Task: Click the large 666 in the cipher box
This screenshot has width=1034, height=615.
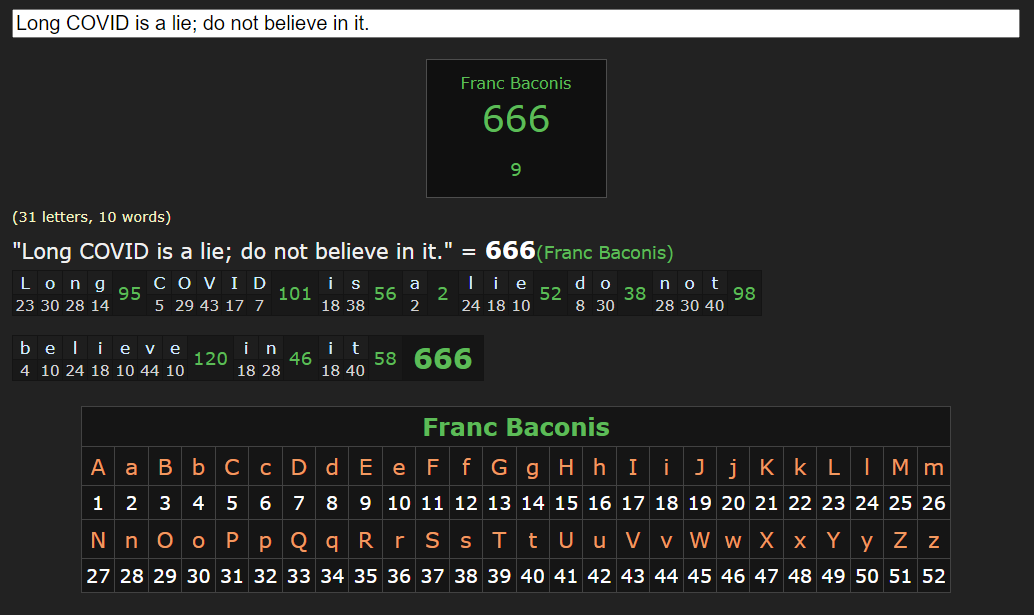Action: 516,119
